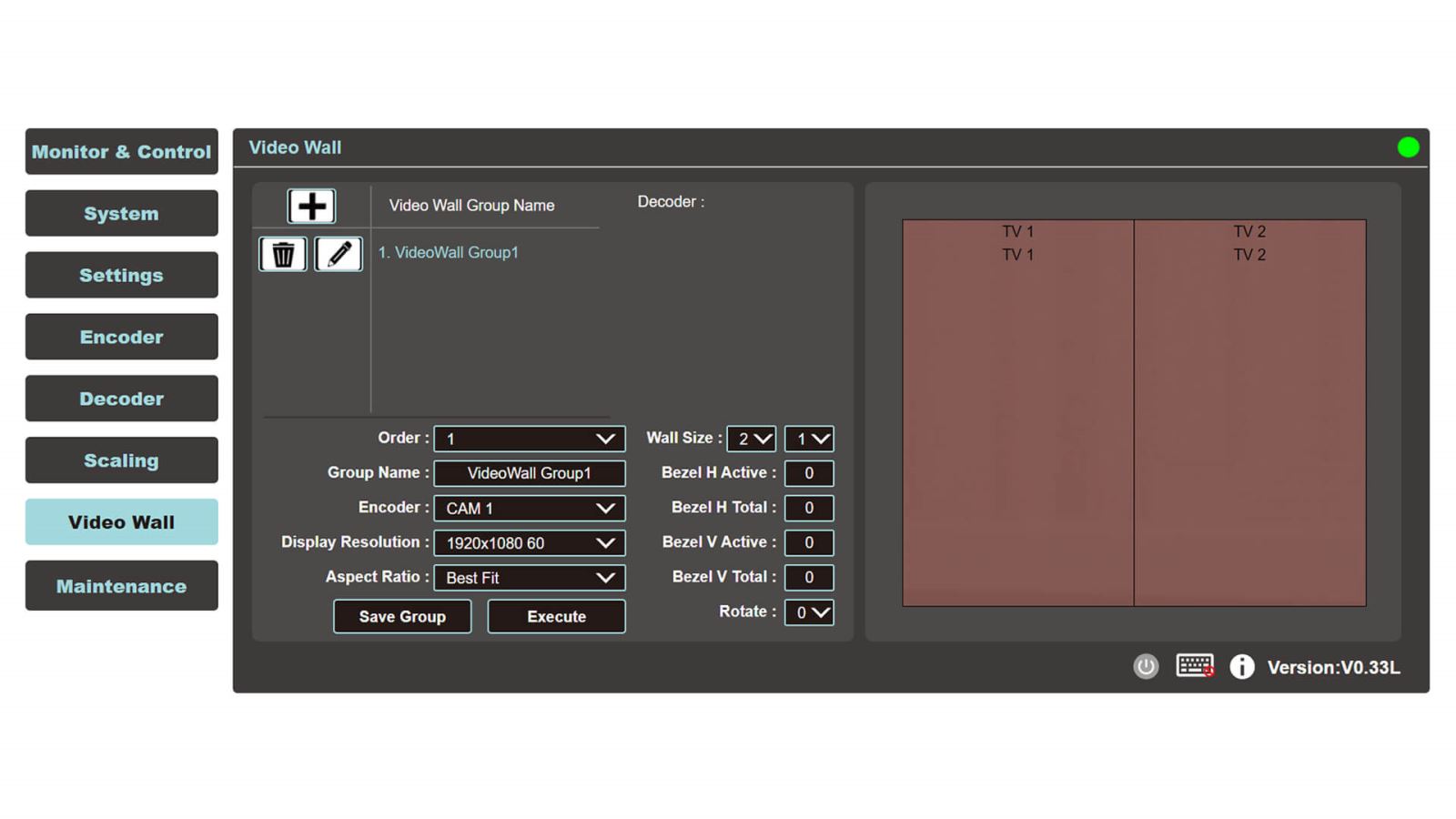This screenshot has width=1456, height=819.
Task: Switch to the Encoder page
Action: (x=122, y=337)
